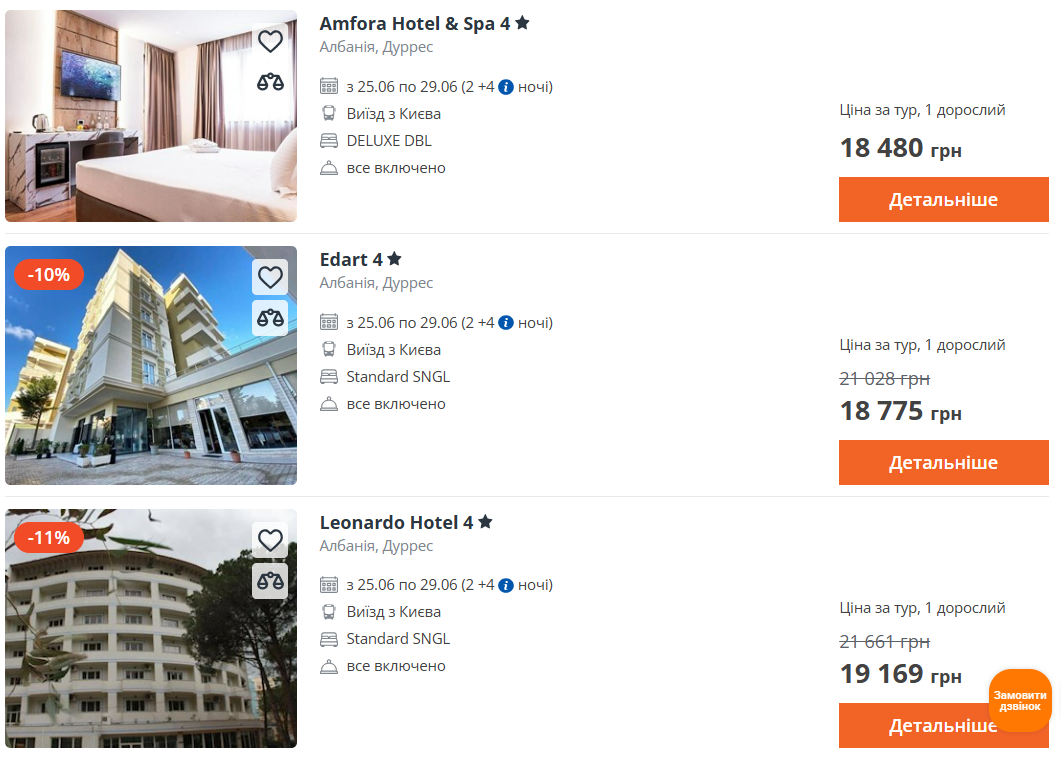Click the Замовити дзвінок floating button
1061x759 pixels.
[1019, 700]
